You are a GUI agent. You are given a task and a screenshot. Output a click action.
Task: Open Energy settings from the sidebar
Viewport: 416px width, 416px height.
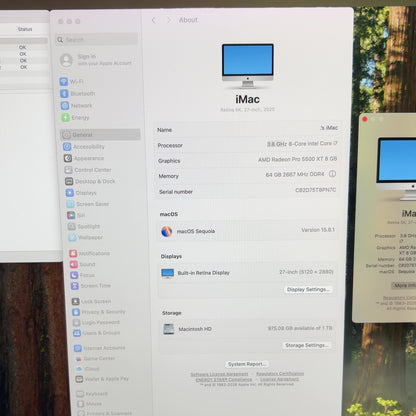[75, 118]
